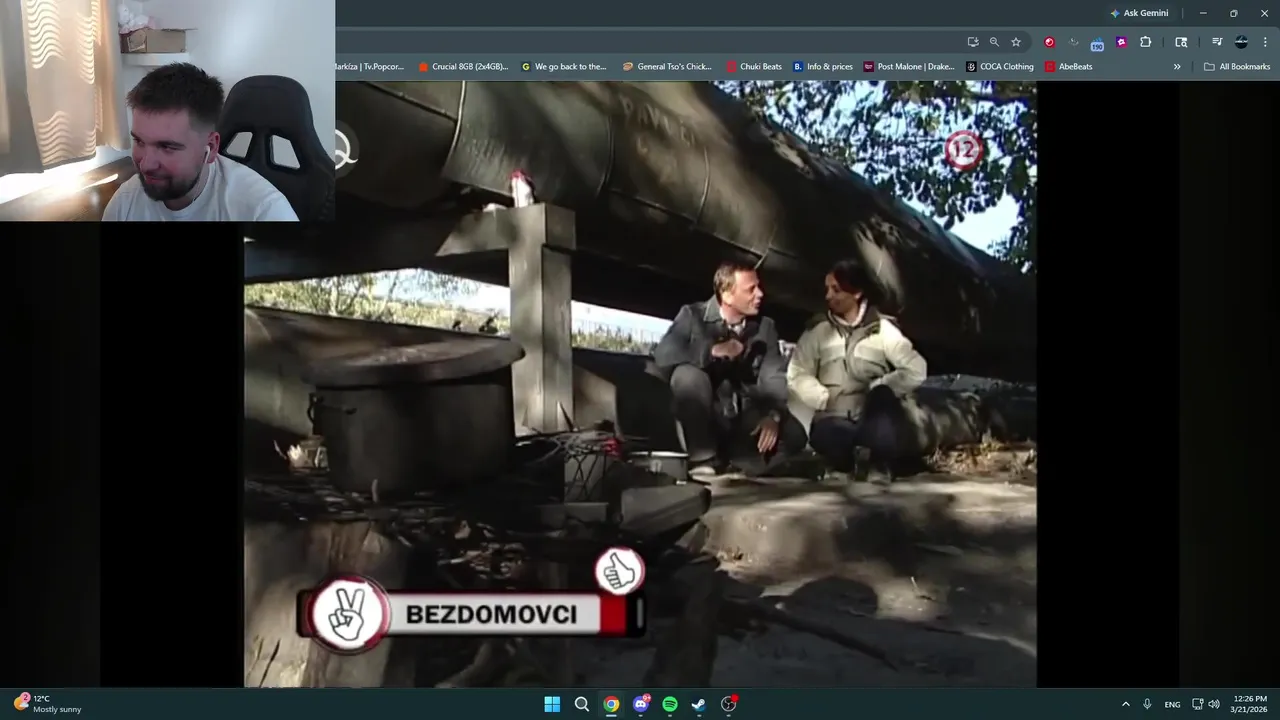
Task: Open Windows taskbar Search
Action: point(582,704)
